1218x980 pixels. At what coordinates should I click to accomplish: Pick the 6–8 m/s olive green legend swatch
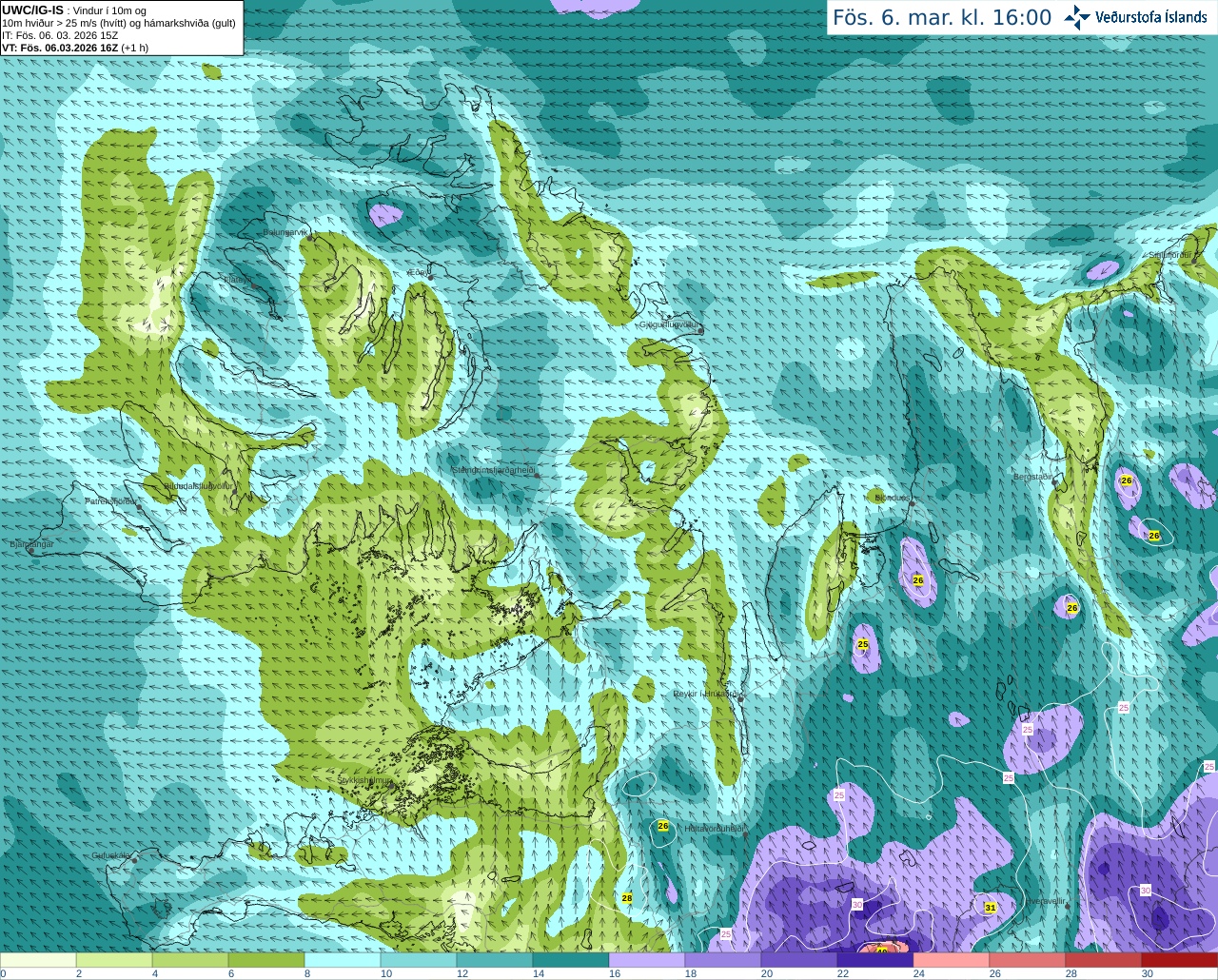266,960
